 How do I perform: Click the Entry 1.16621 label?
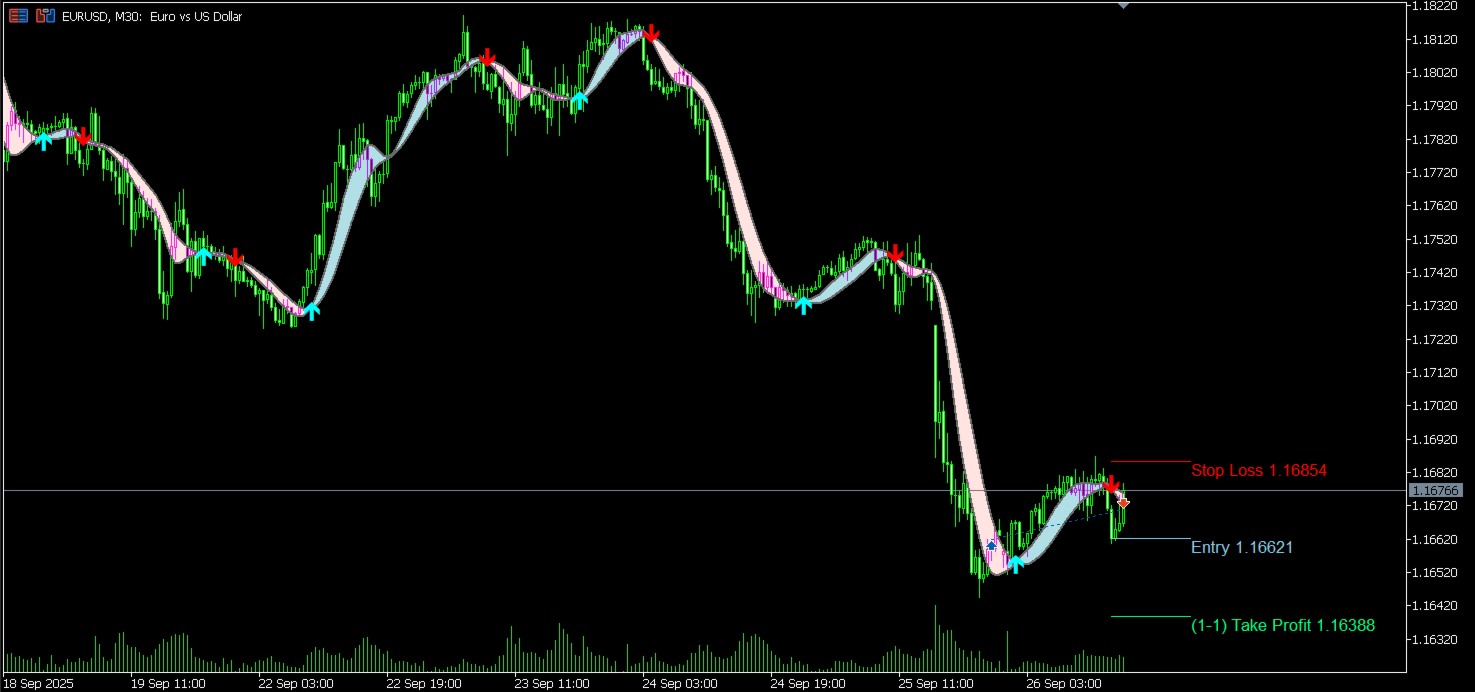(1242, 547)
